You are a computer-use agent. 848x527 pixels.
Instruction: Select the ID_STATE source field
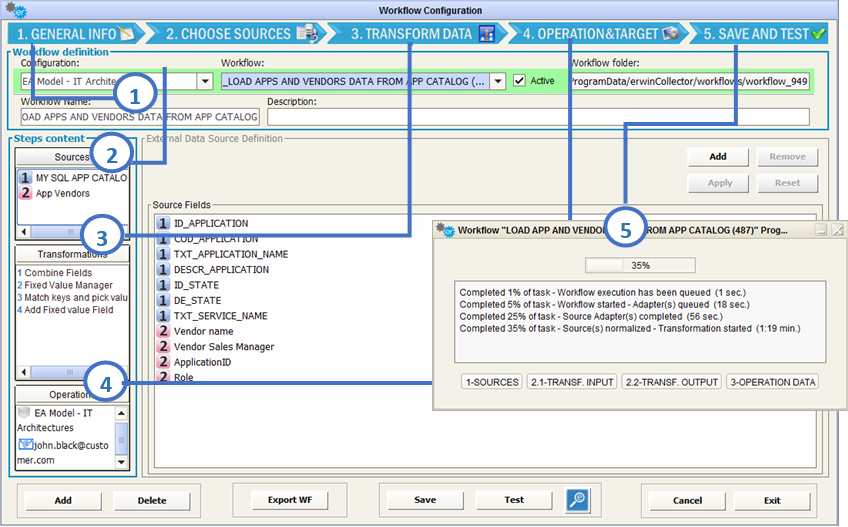[x=188, y=285]
